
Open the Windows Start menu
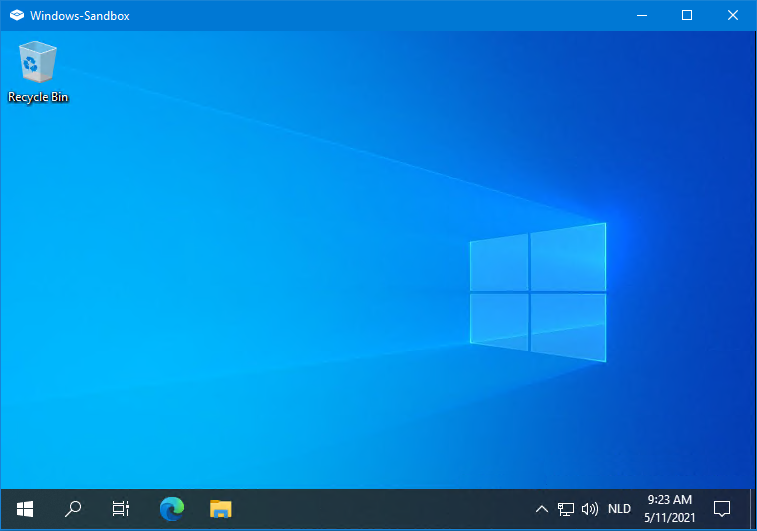[x=25, y=509]
